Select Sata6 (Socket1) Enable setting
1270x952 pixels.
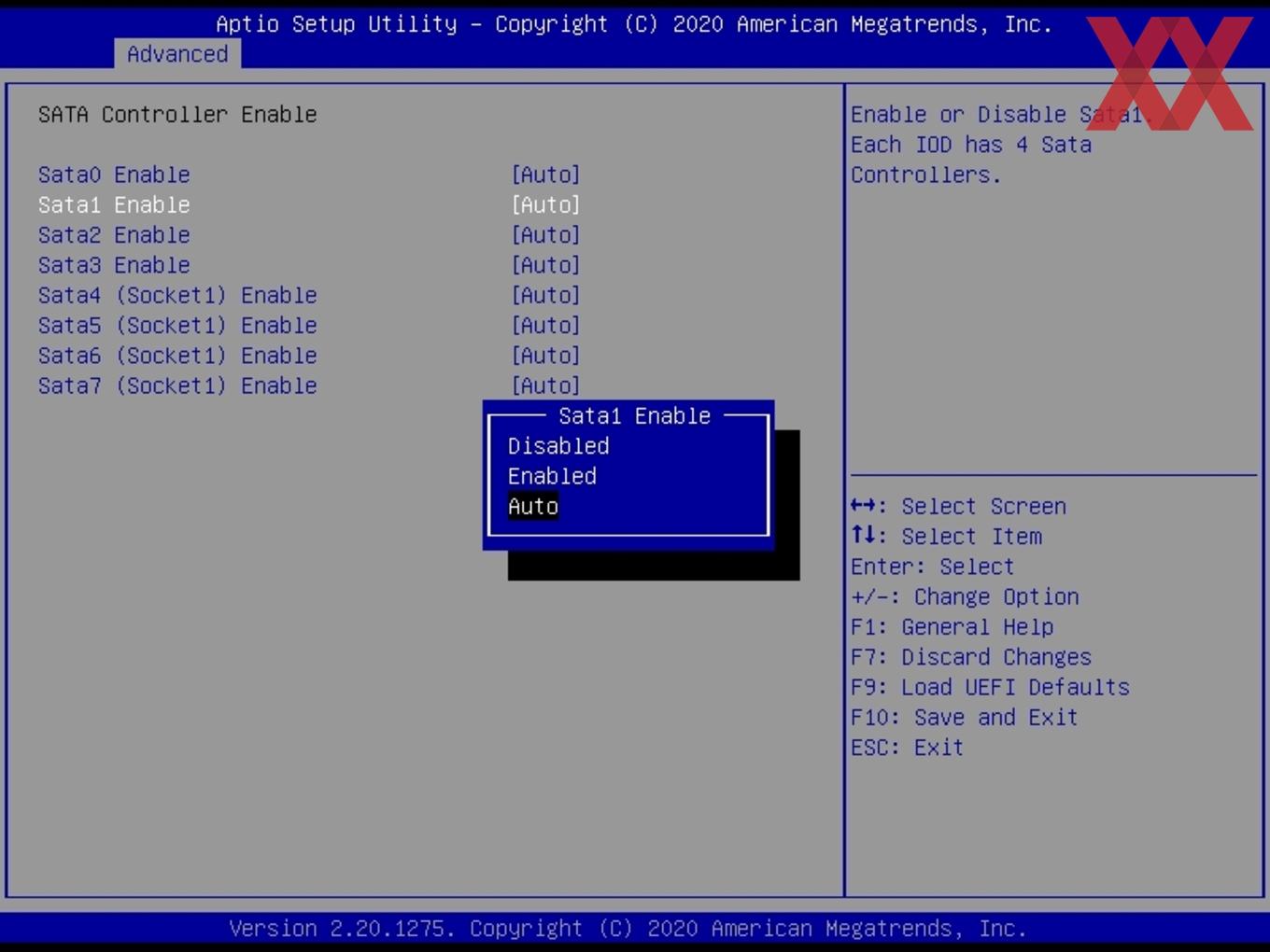(x=177, y=356)
